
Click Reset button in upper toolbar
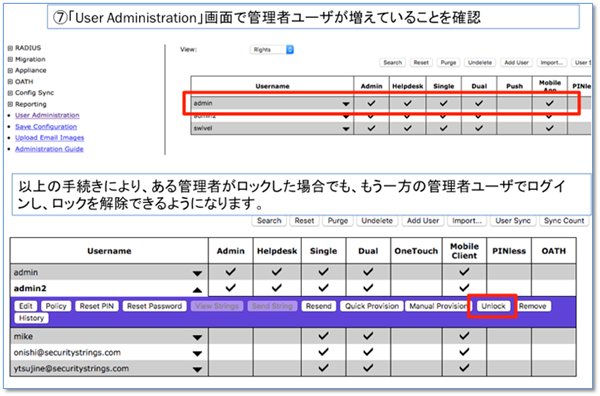point(421,62)
